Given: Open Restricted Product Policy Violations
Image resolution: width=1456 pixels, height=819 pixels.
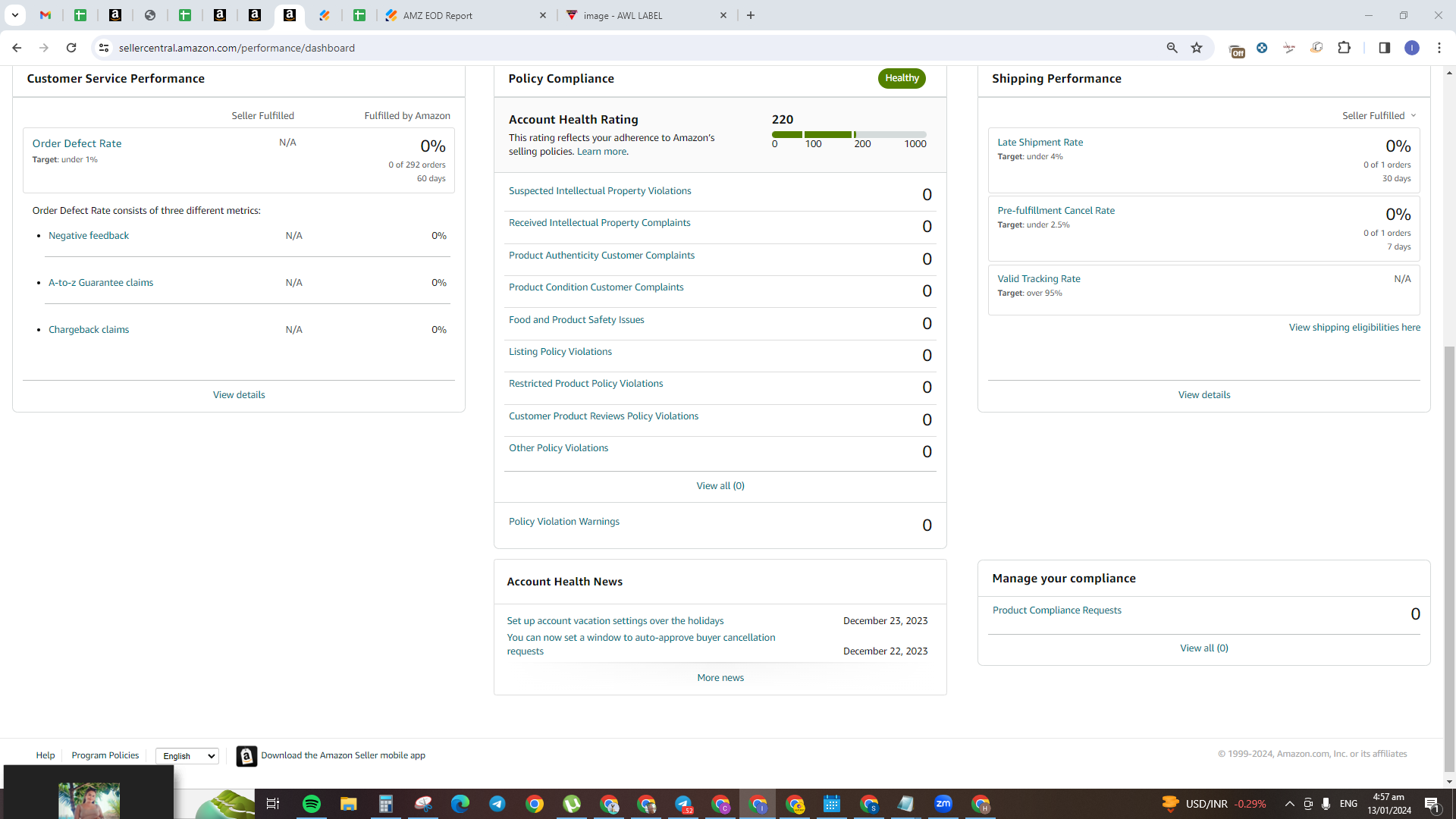Looking at the screenshot, I should [585, 384].
